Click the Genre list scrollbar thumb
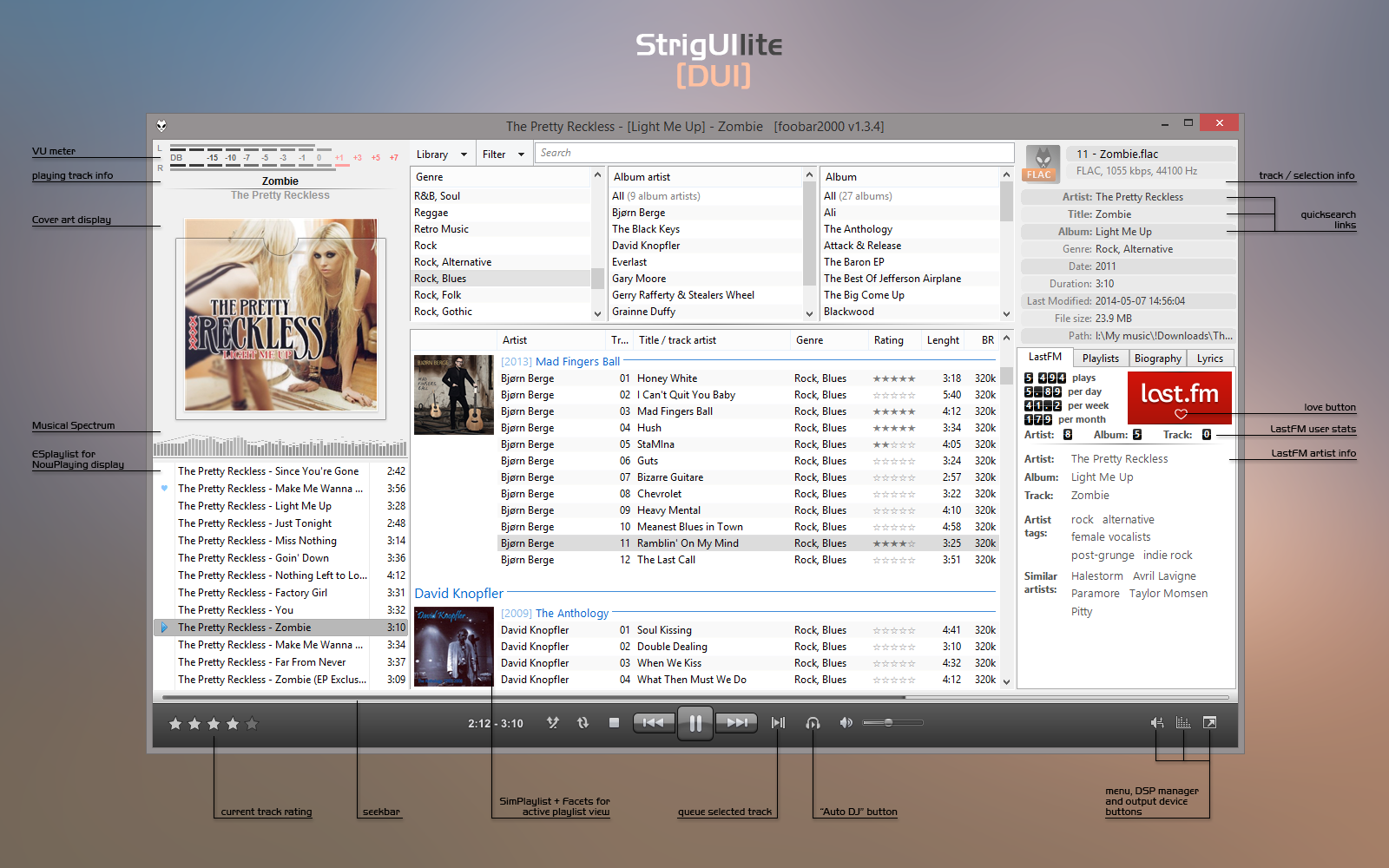The height and width of the screenshot is (868, 1389). click(x=597, y=279)
